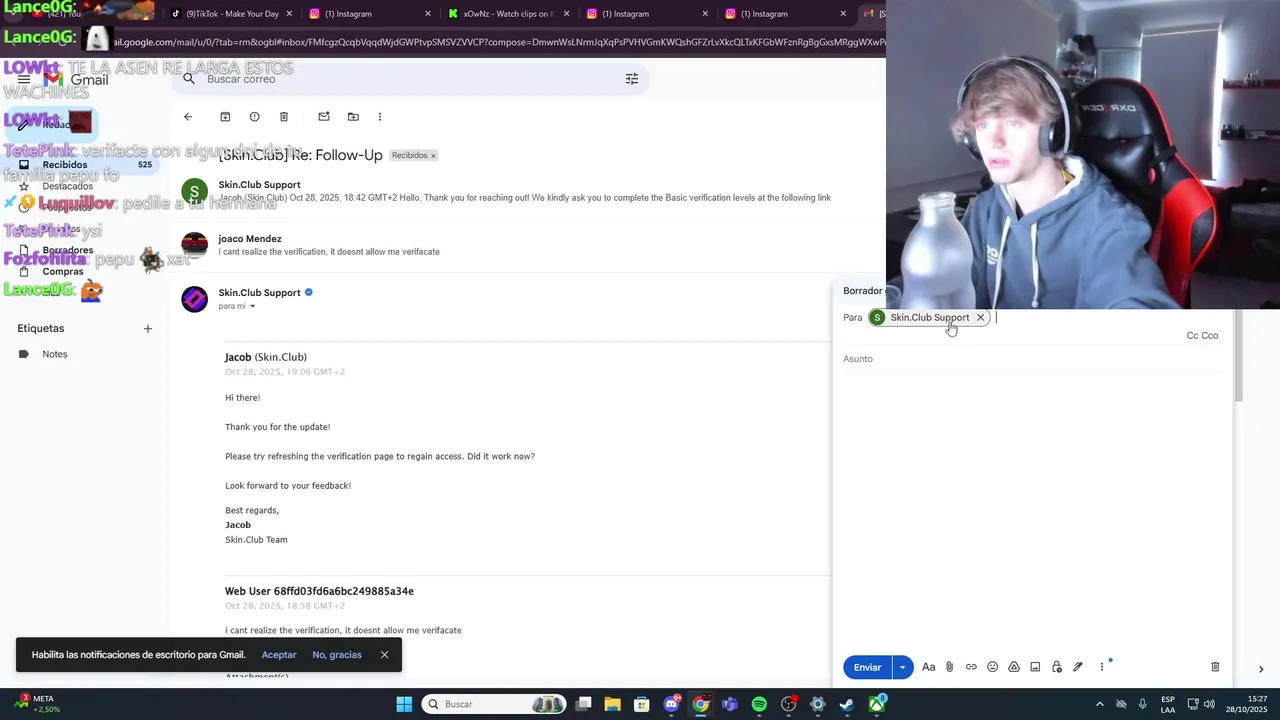Accept Gmail desktop notifications
This screenshot has width=1280, height=720.
(x=279, y=655)
